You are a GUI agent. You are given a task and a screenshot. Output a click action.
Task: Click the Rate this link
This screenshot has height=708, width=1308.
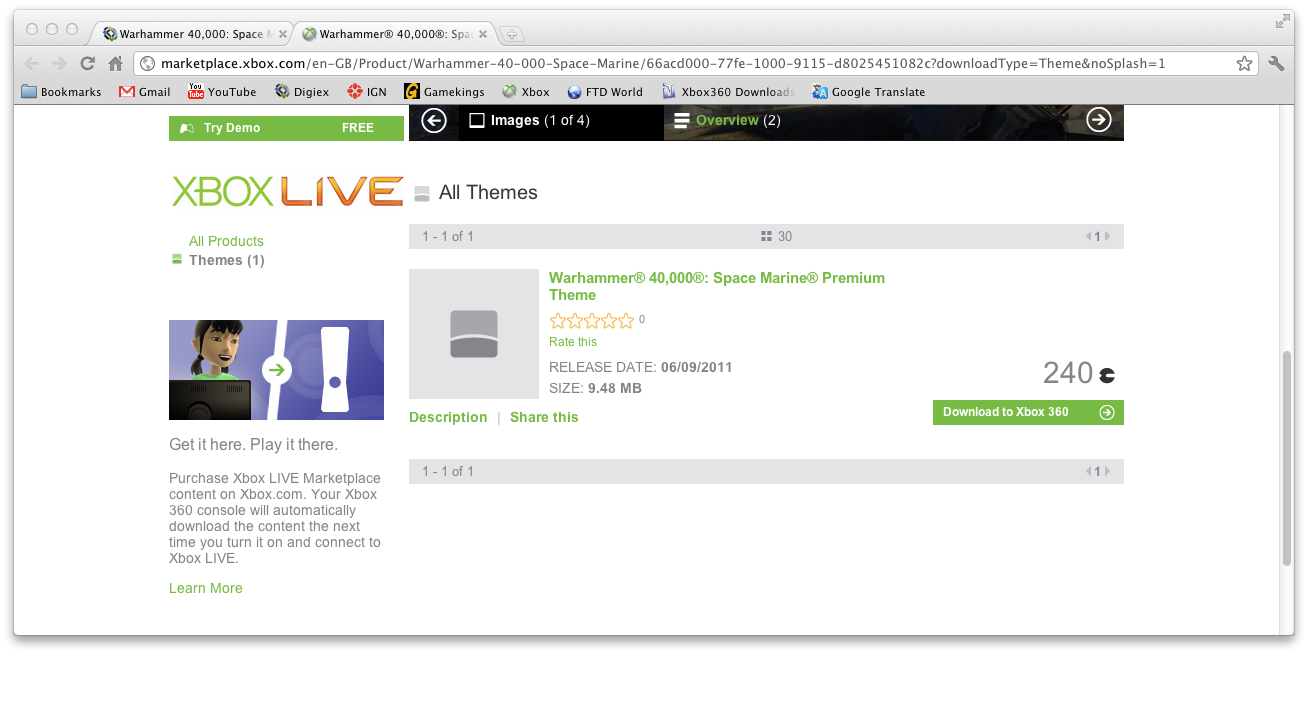coord(573,342)
